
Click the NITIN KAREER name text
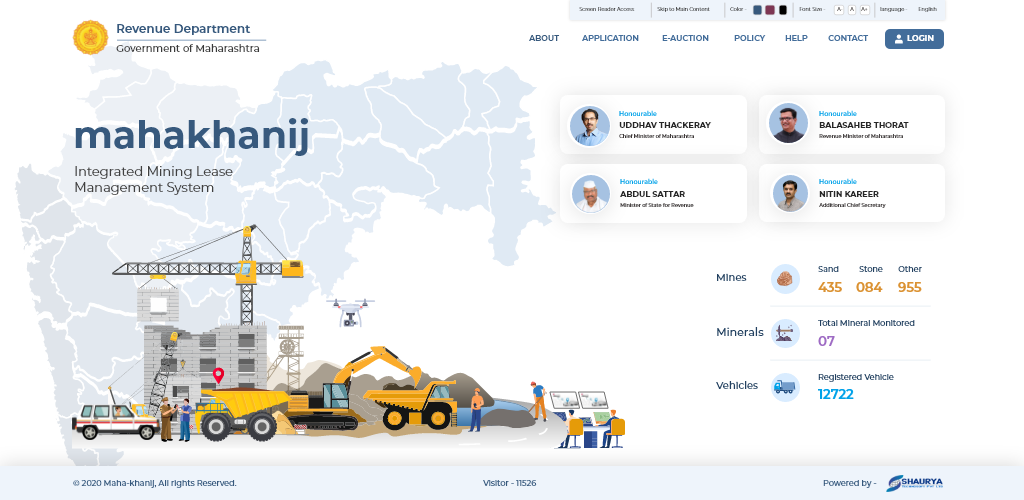coord(849,194)
